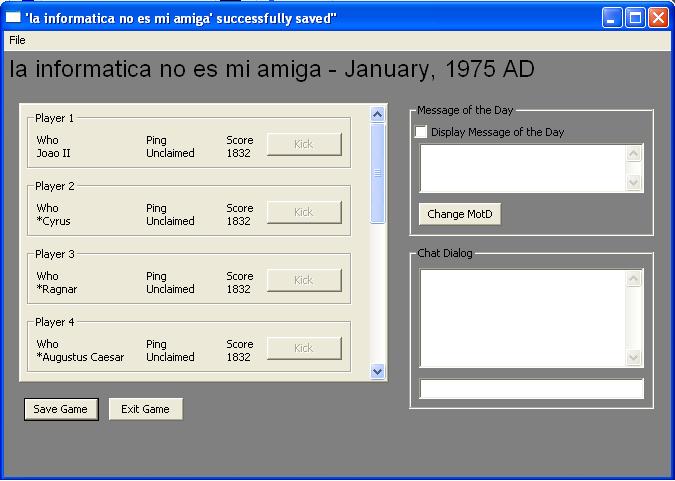Image resolution: width=675 pixels, height=481 pixels.
Task: Maximize the game server window
Action: (635, 17)
